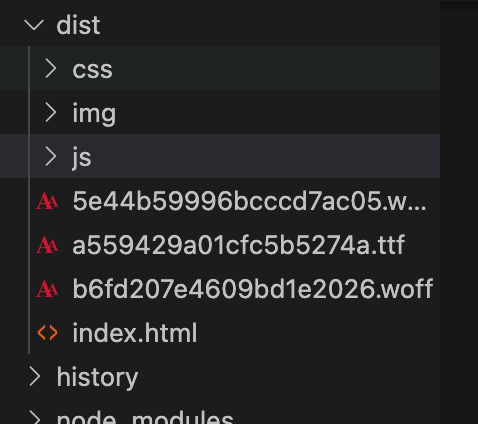Open the file 5e44b59996bcccd7ac05.w...
The width and height of the screenshot is (478, 424).
point(249,201)
